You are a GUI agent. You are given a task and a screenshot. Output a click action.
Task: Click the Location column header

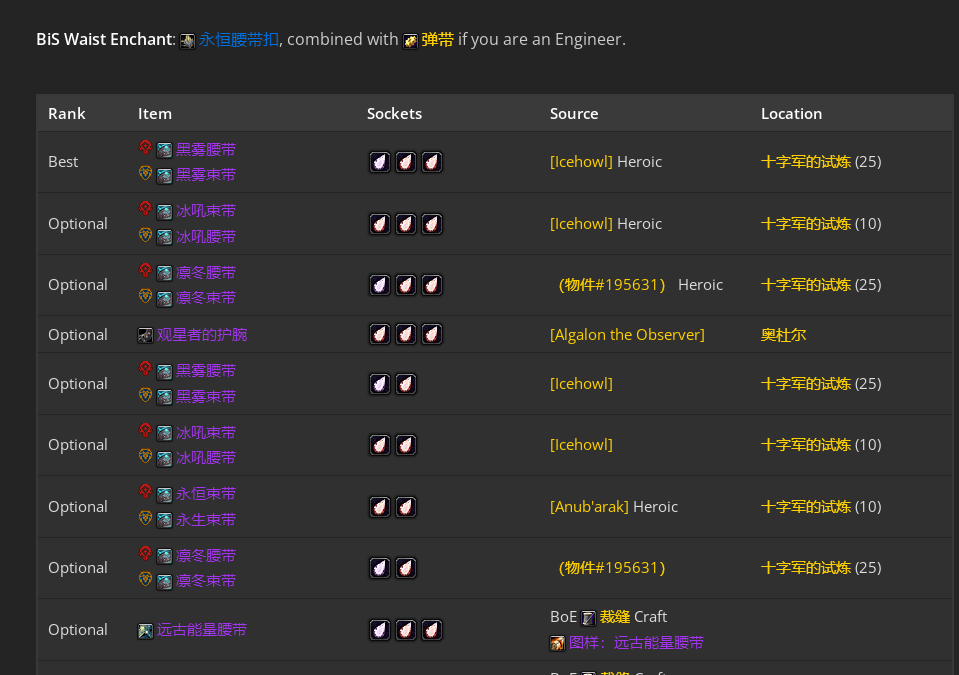tap(791, 114)
